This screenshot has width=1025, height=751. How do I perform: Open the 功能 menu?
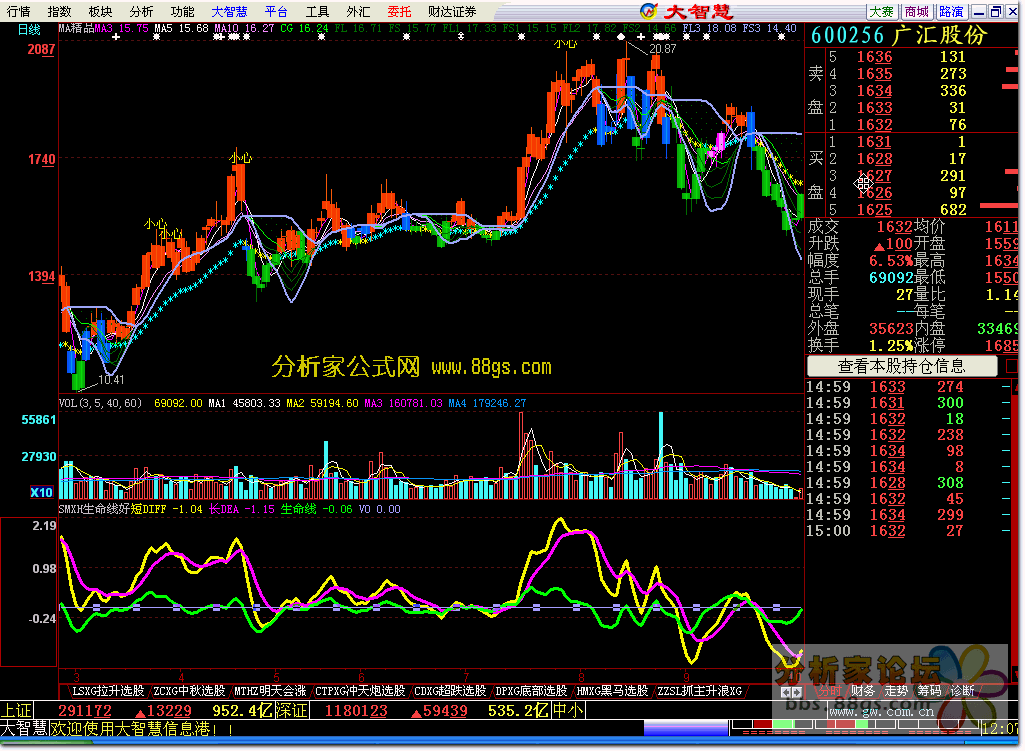(x=182, y=11)
